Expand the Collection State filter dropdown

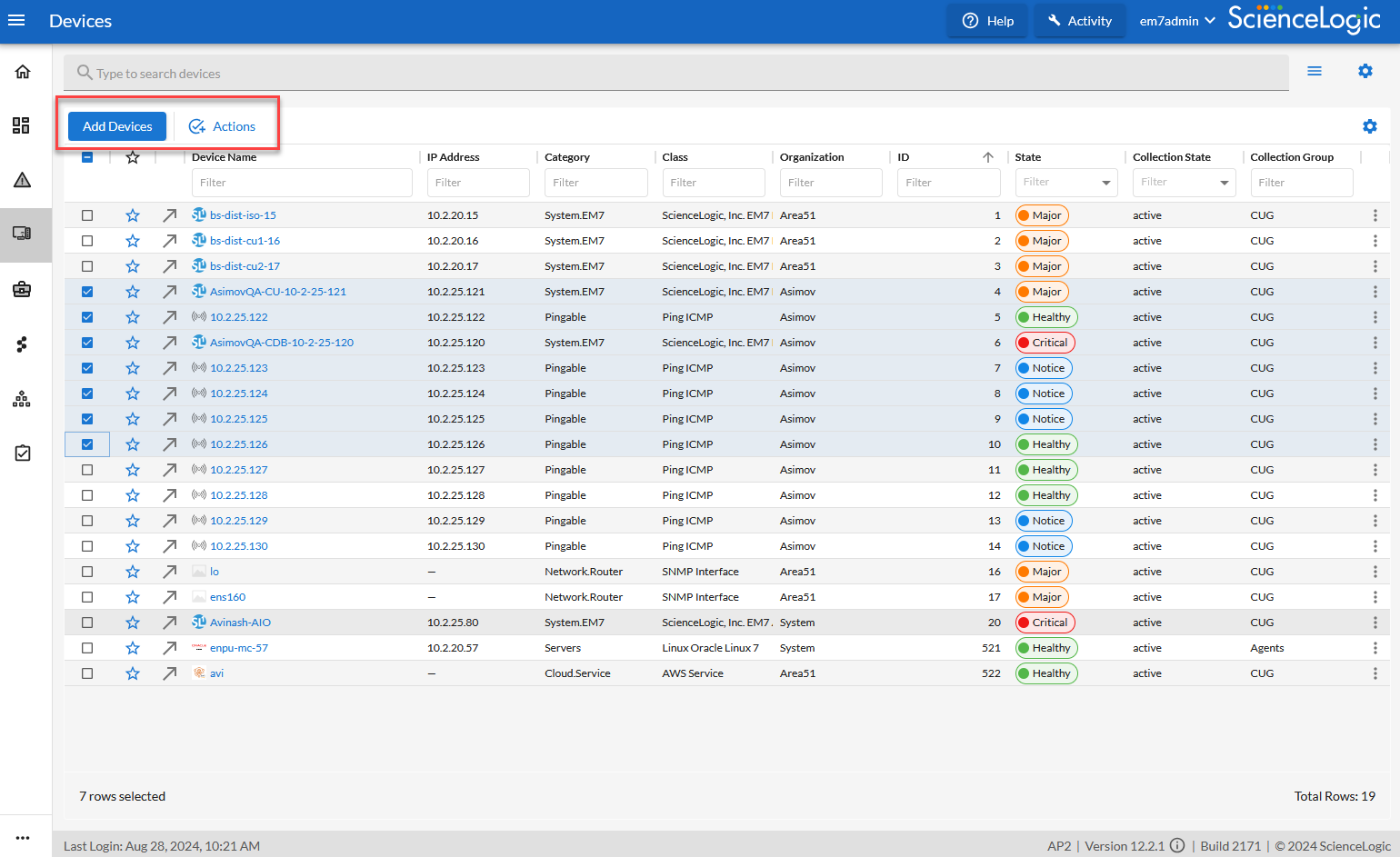tap(1224, 183)
